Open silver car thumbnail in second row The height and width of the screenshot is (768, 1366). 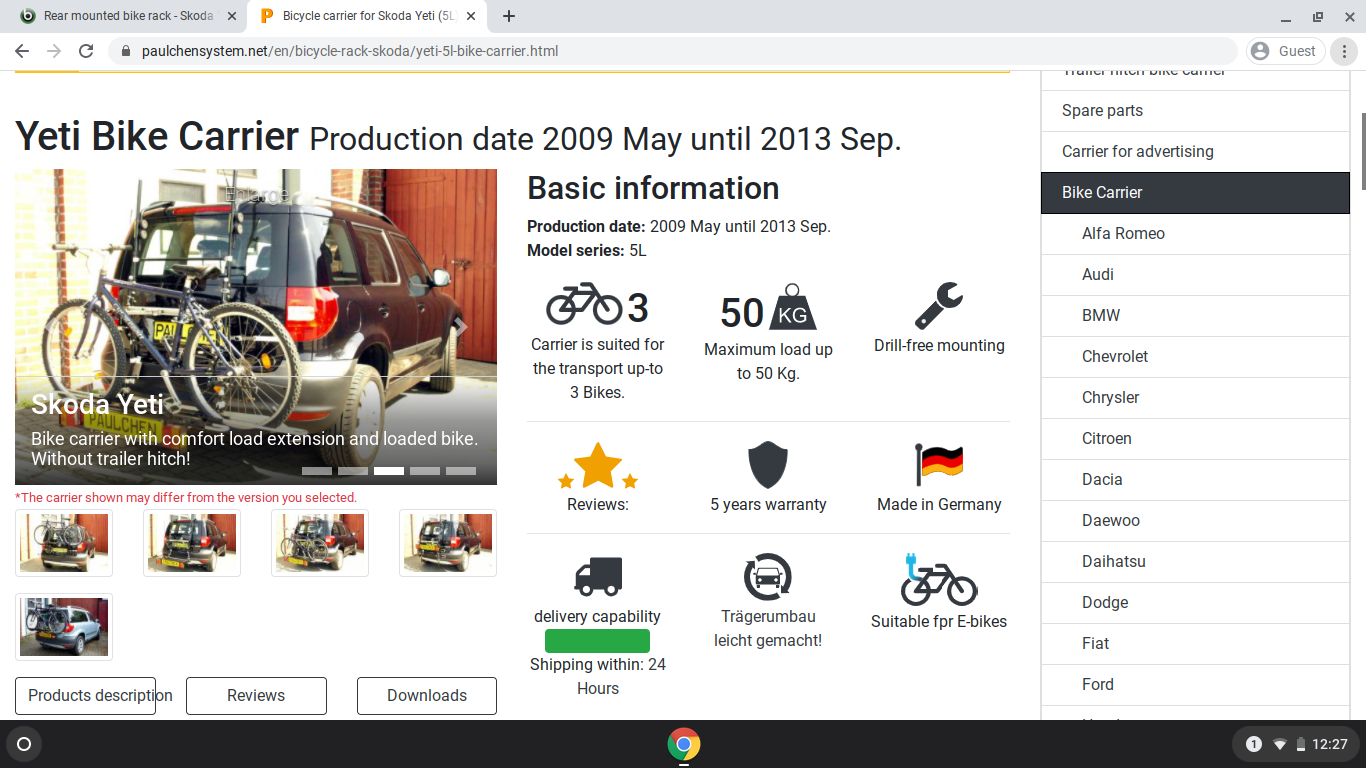pos(64,627)
